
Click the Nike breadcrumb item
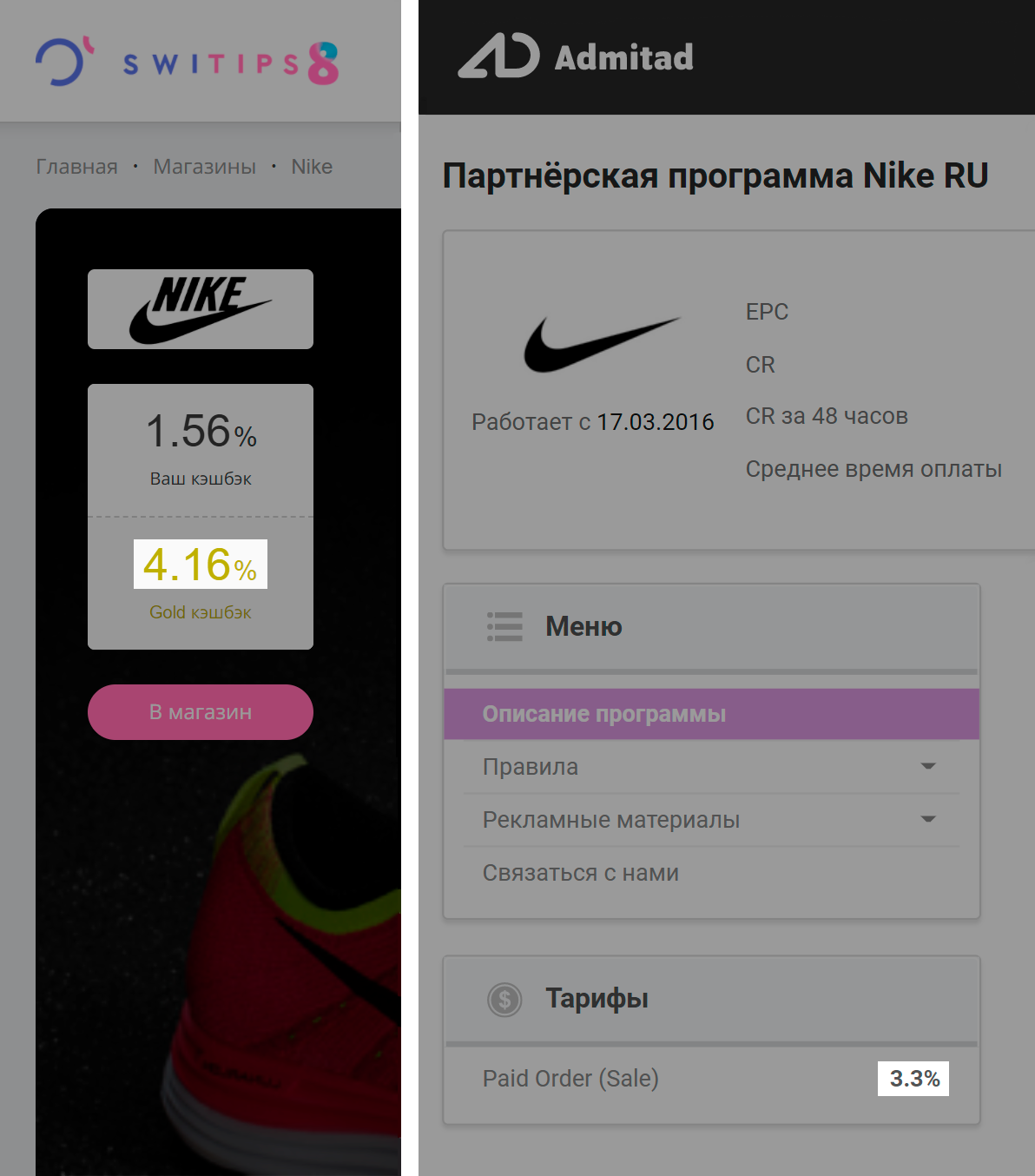(x=312, y=167)
